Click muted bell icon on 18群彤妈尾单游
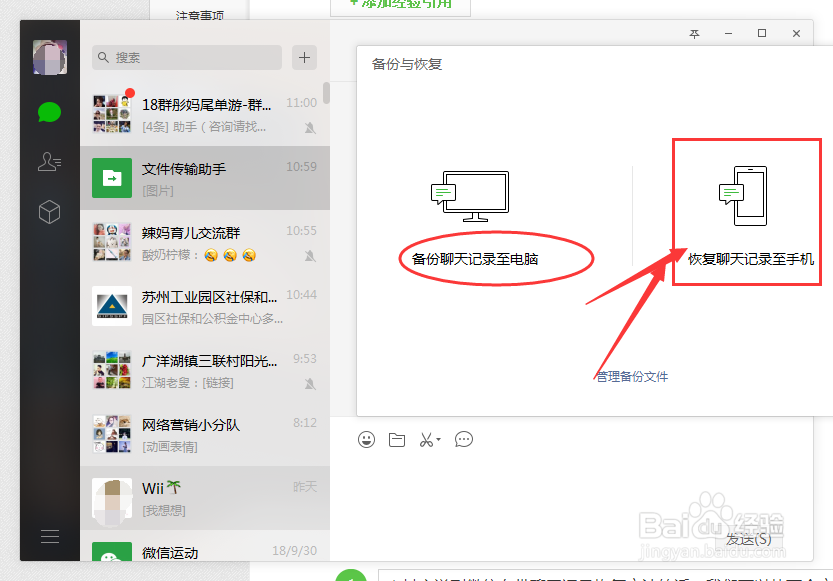This screenshot has width=833, height=581. 310,128
